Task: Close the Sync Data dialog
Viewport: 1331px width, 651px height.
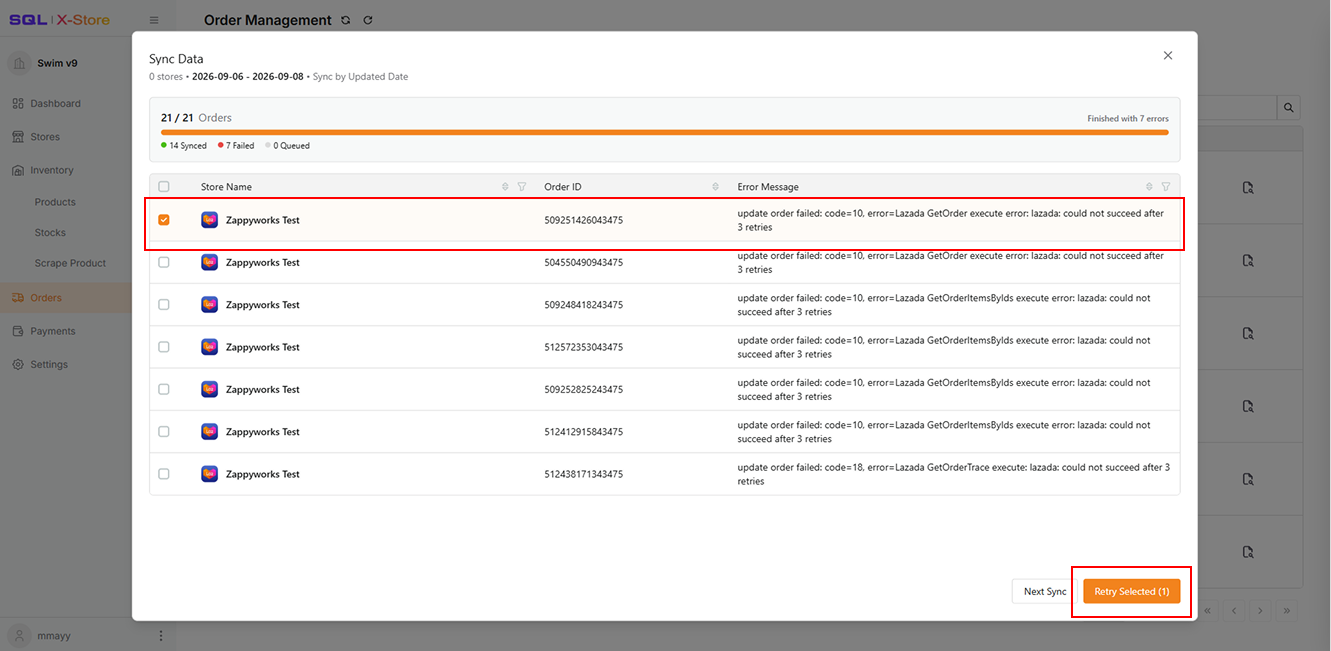Action: (x=1167, y=56)
